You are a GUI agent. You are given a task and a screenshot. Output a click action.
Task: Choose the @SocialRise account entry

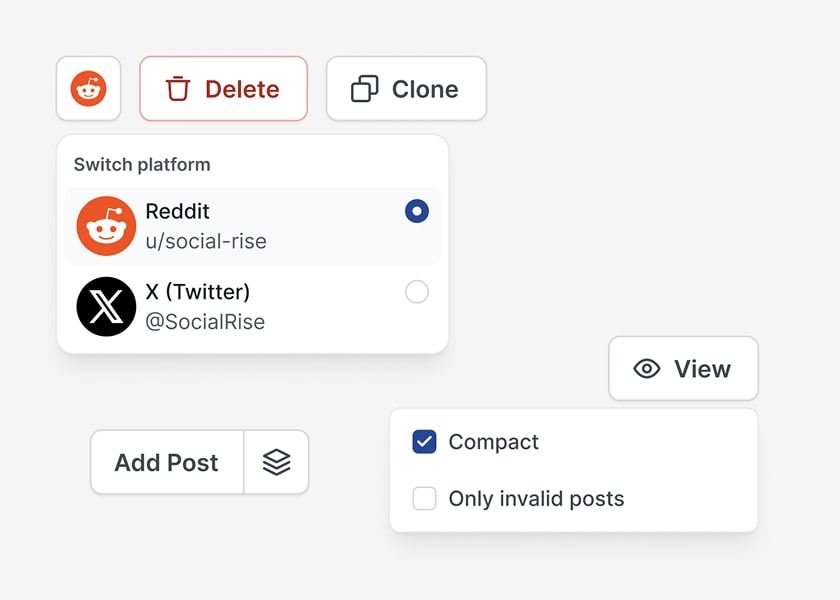tap(205, 322)
